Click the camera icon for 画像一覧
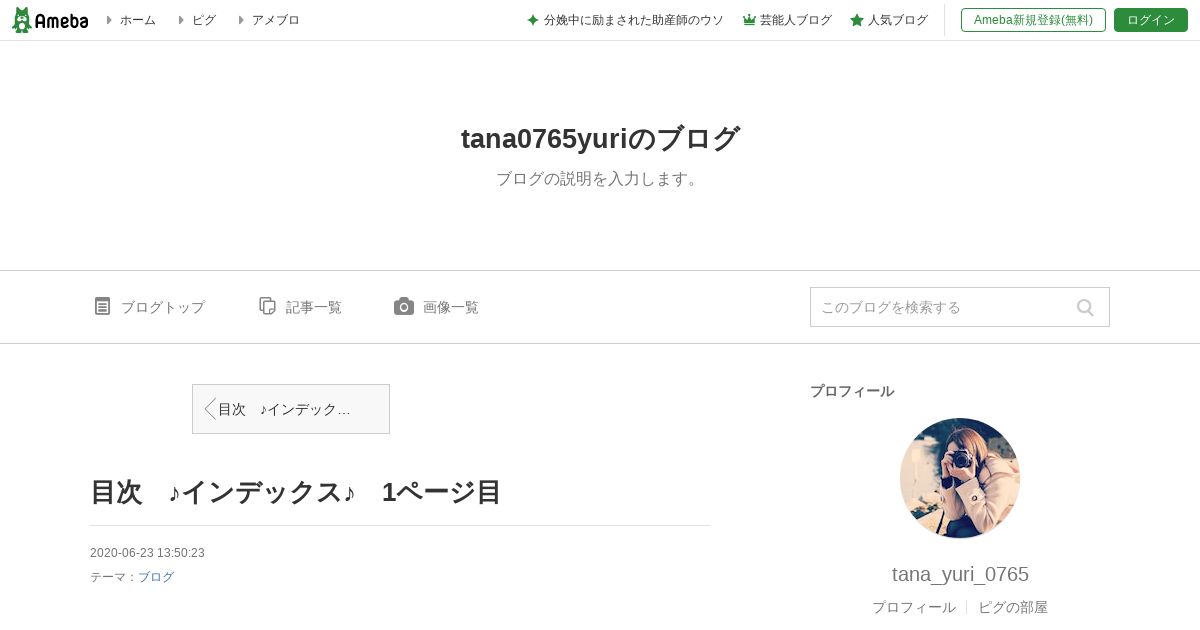The height and width of the screenshot is (630, 1200). click(403, 306)
